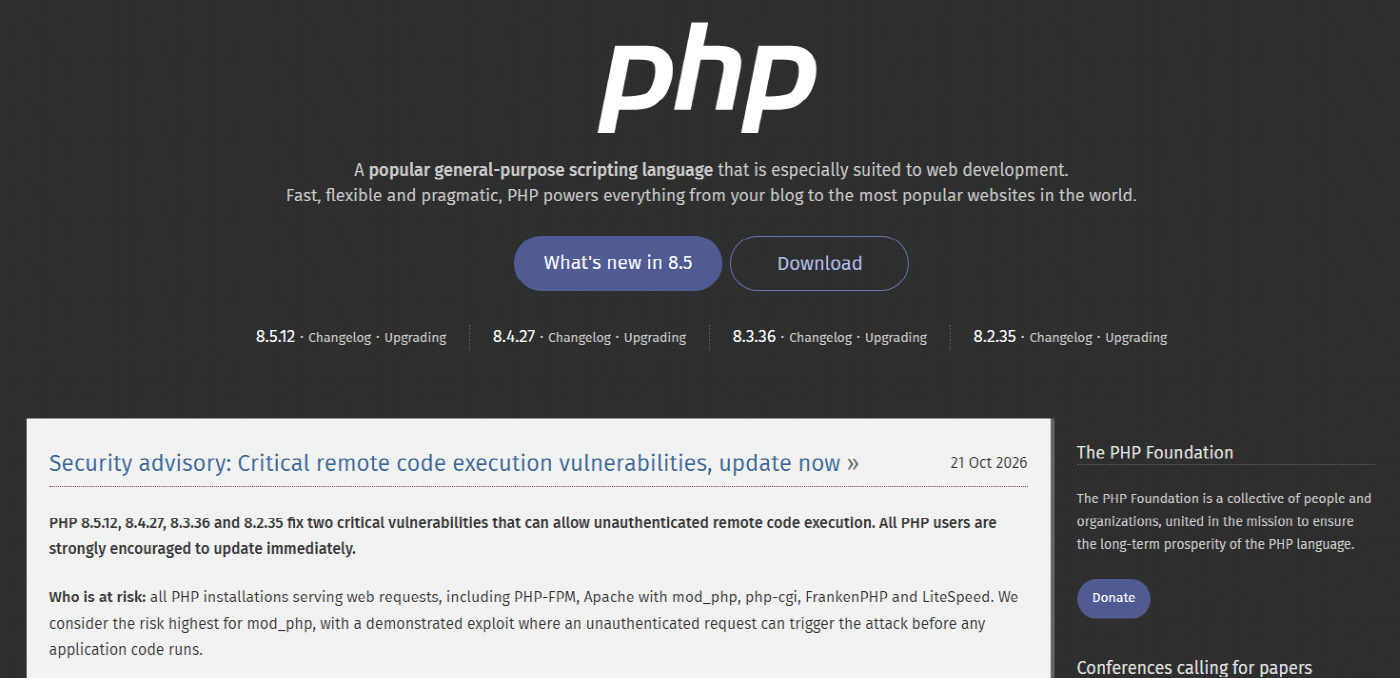Open Upgrading notes for 8.5.12
Screen dimensions: 1400x678
click(415, 338)
